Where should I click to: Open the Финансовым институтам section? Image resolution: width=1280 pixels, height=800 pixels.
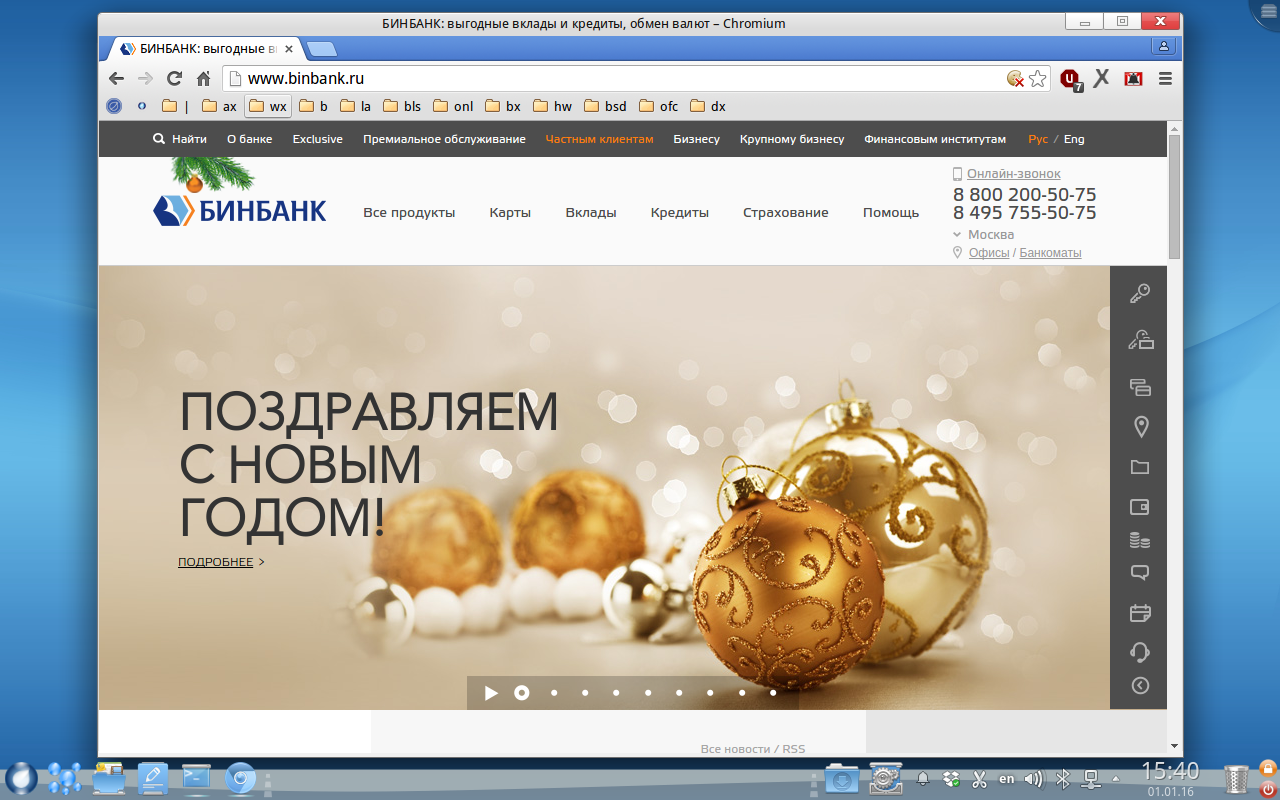[x=935, y=139]
